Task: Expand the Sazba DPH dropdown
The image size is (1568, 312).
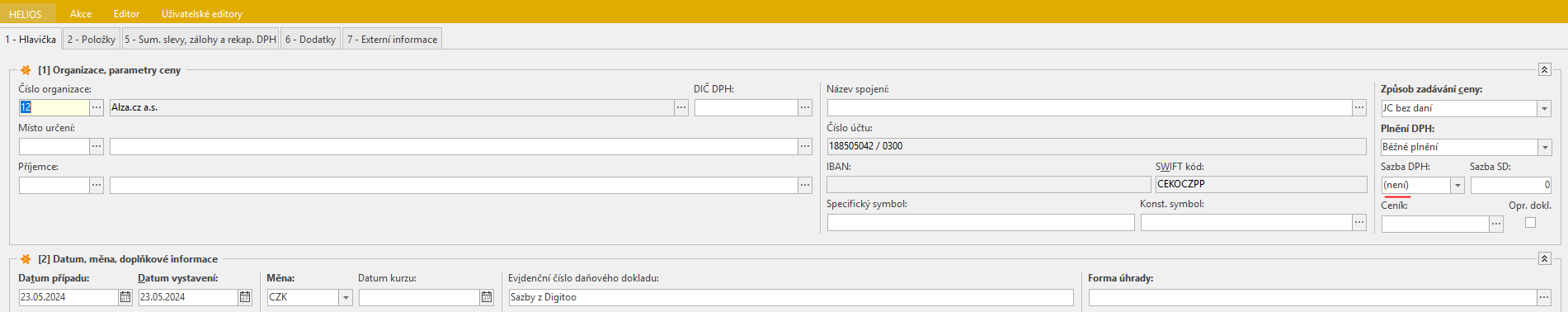Action: click(x=1457, y=185)
